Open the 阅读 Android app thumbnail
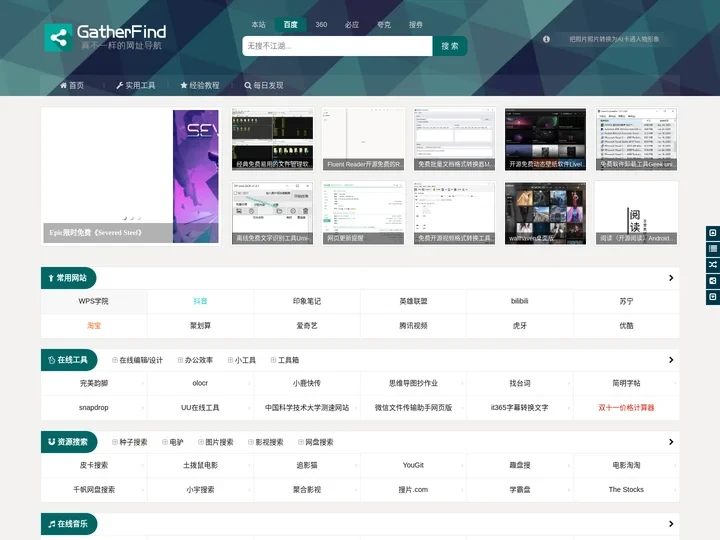 636,213
